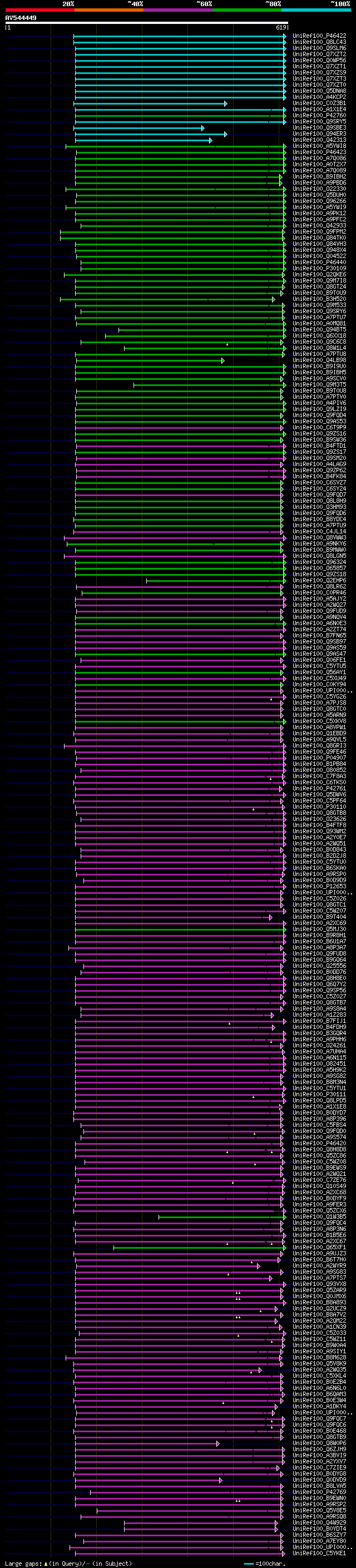
Task: Open hit UniRef100_A2WQ35 label
Action: (x=319, y=1370)
